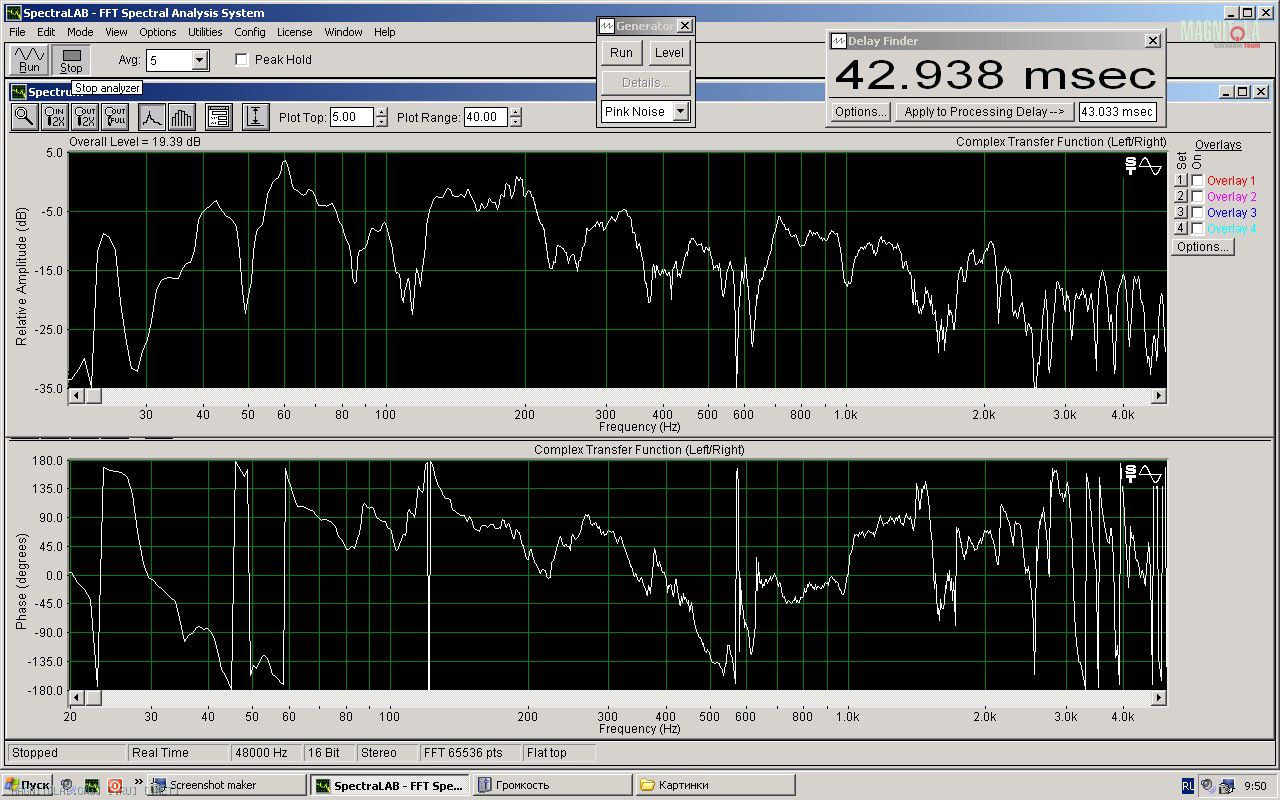
Task: Decrease Plot Range with down arrow
Action: 515,122
